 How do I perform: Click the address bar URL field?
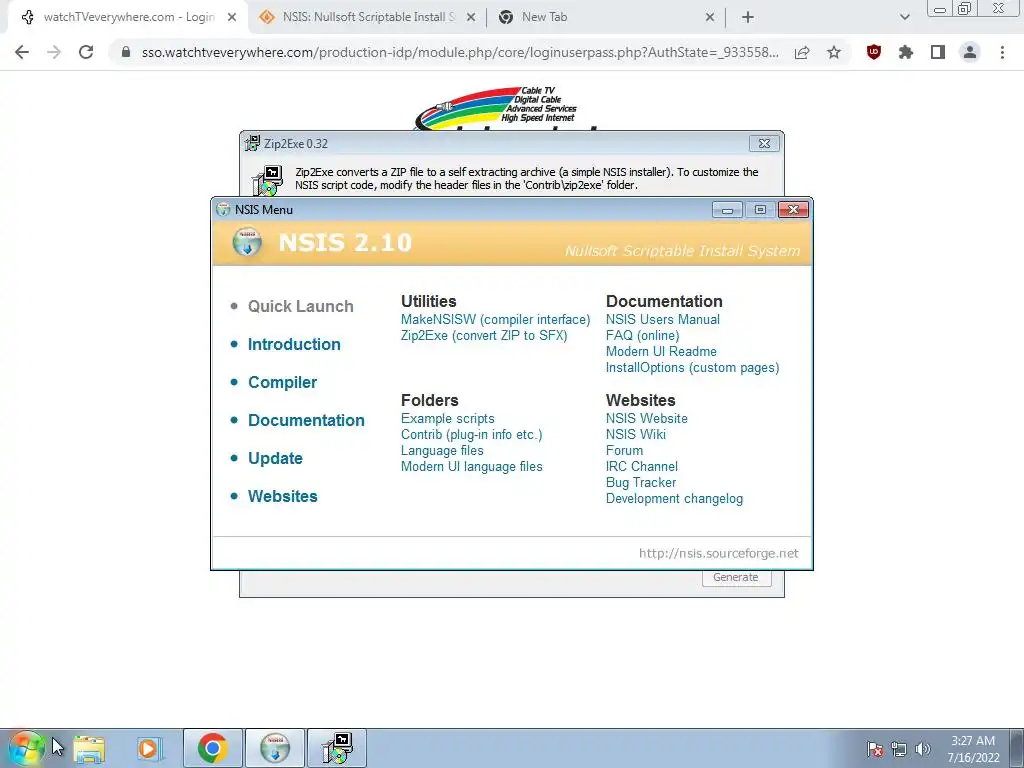pyautogui.click(x=460, y=52)
